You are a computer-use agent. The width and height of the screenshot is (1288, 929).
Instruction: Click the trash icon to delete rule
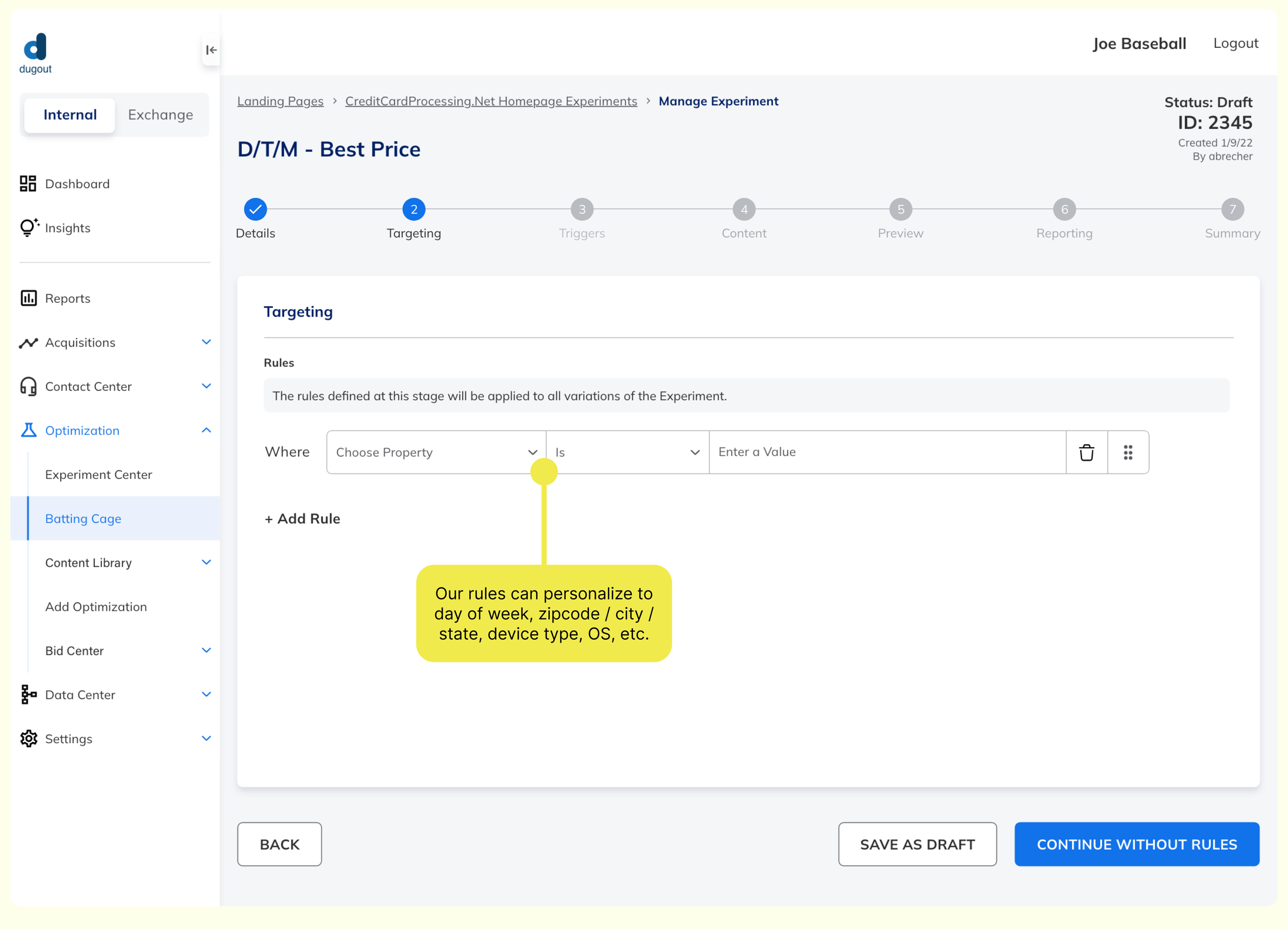click(x=1086, y=452)
